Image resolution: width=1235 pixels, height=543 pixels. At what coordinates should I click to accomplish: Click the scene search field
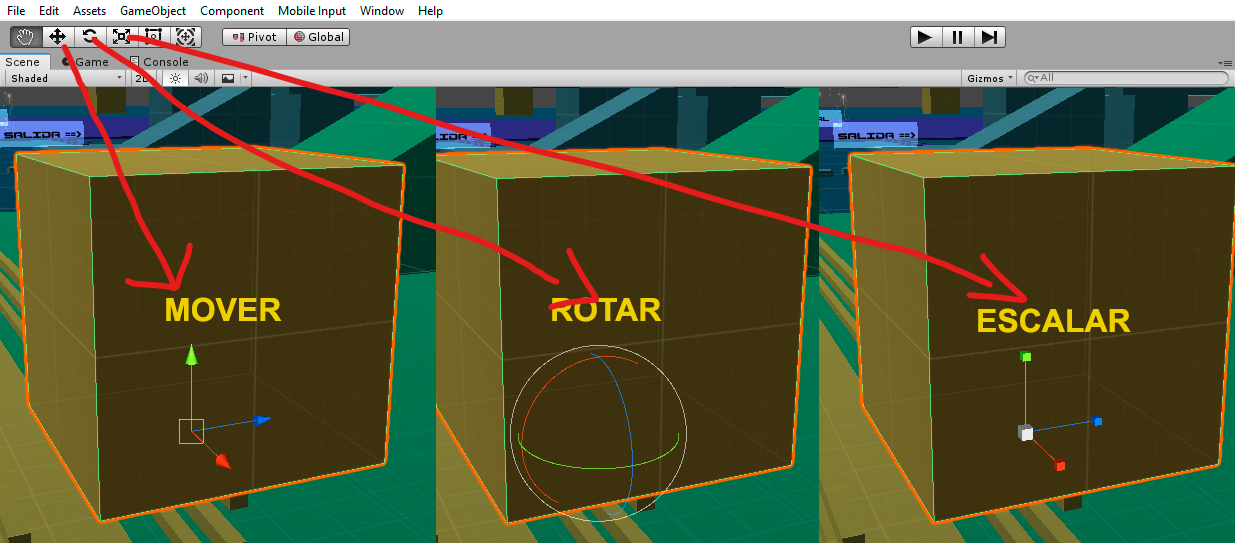click(x=1130, y=78)
